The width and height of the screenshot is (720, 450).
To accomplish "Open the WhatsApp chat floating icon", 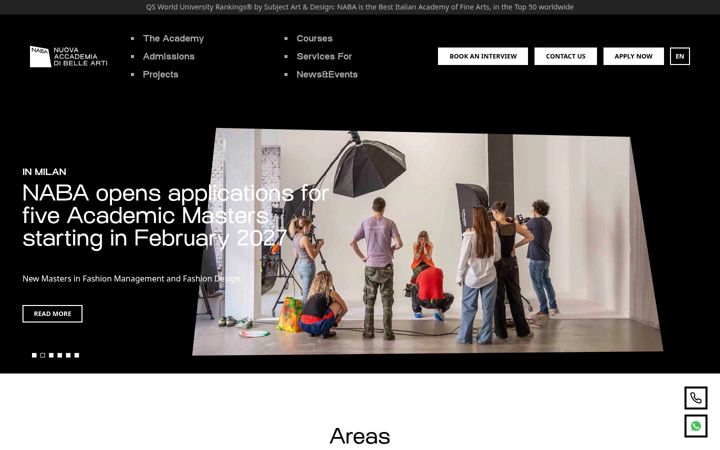I will point(696,426).
